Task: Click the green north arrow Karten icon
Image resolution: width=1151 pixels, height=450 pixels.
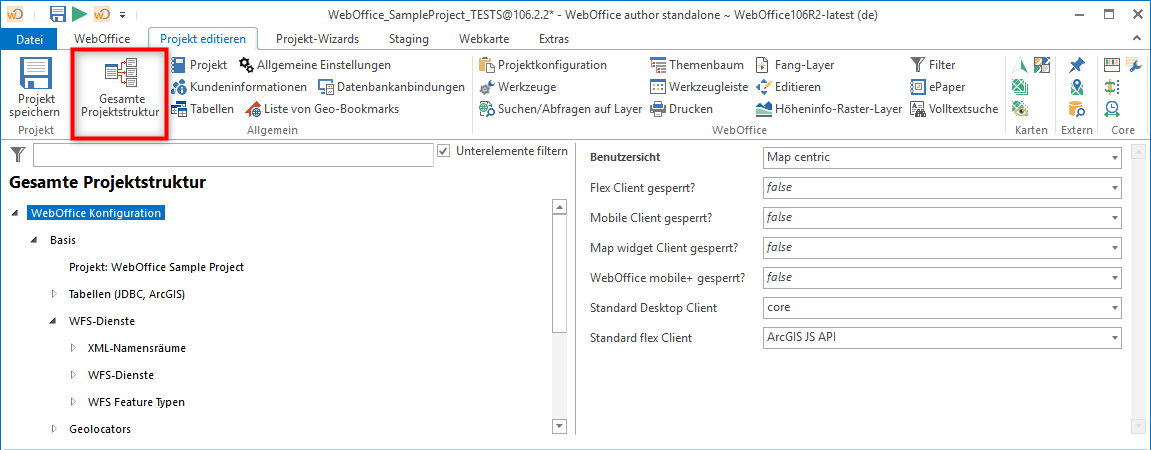Action: (1020, 65)
